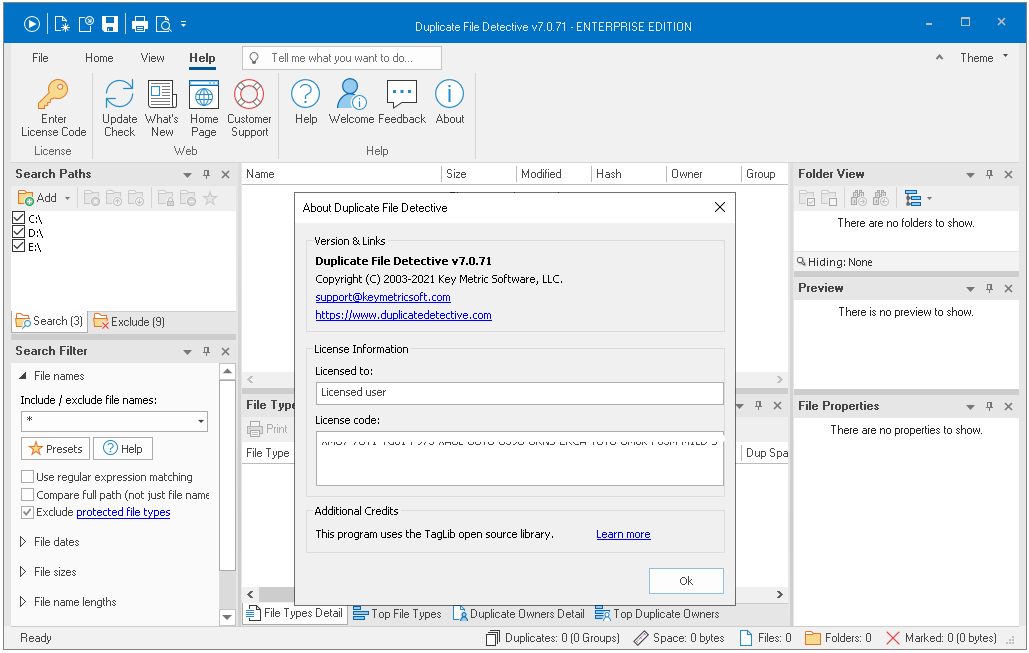The image size is (1029, 653).
Task: Open the File menu
Action: point(40,58)
